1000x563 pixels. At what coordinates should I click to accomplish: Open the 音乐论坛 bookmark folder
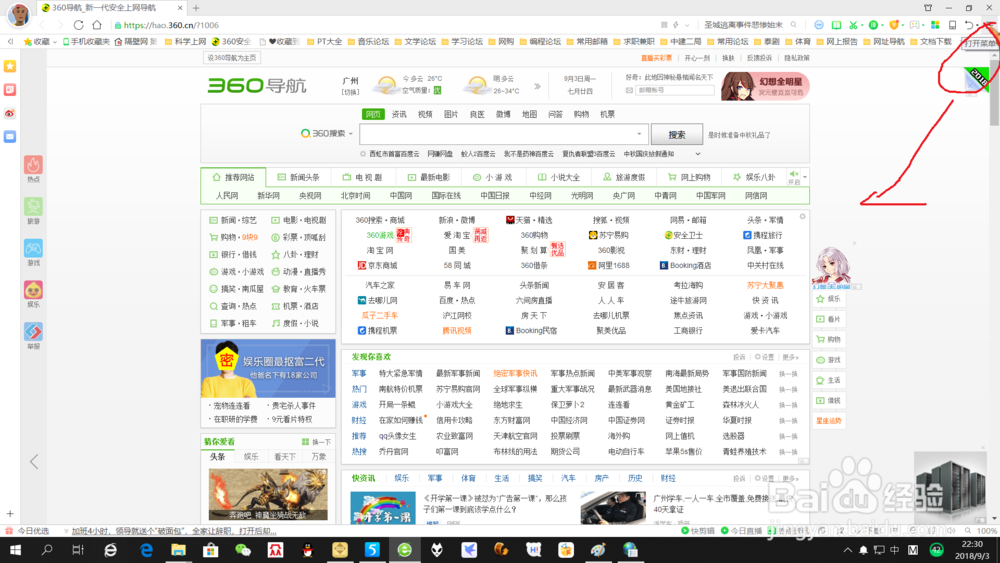368,41
